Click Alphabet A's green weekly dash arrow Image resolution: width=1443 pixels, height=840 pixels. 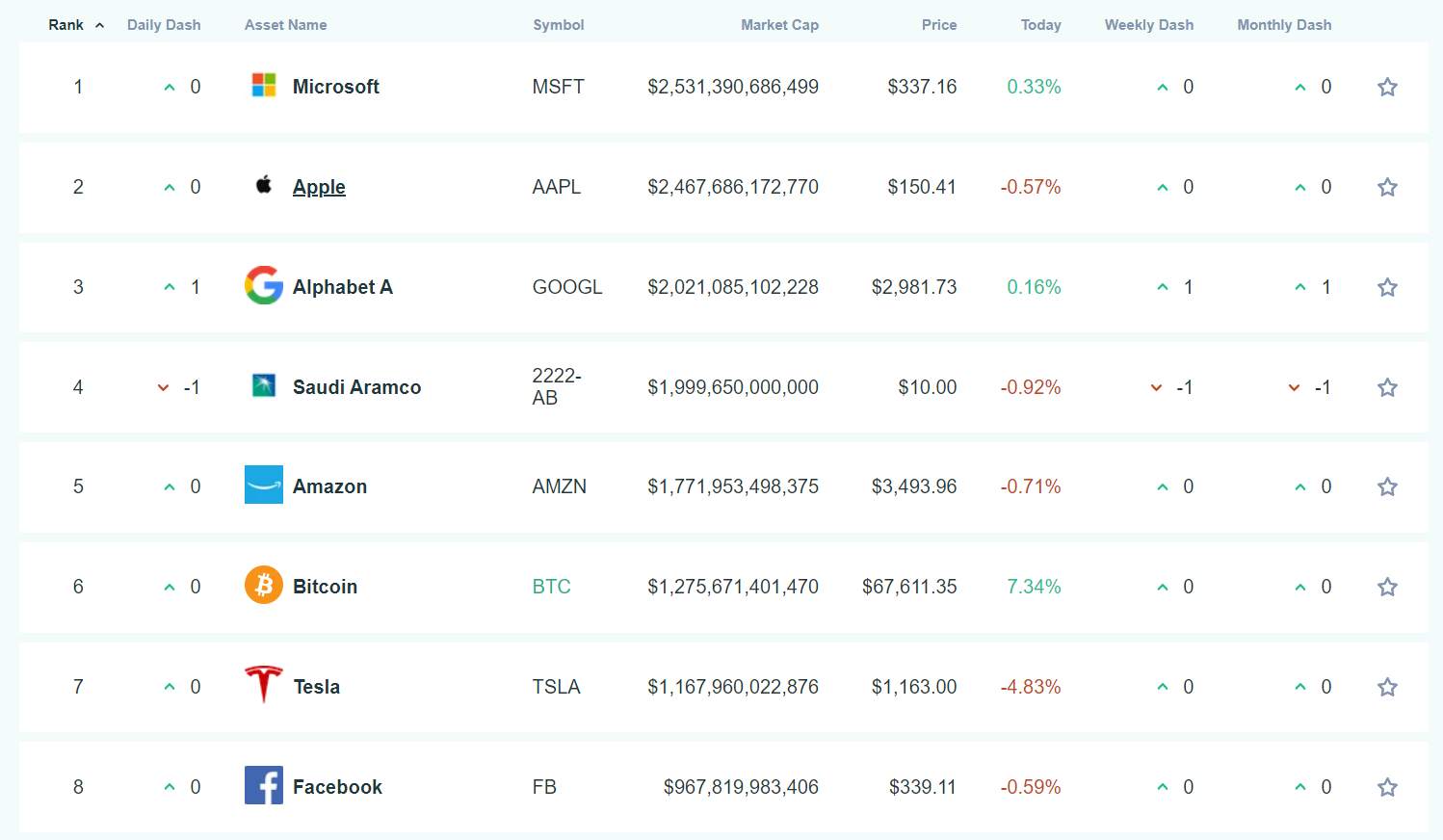[1163, 287]
